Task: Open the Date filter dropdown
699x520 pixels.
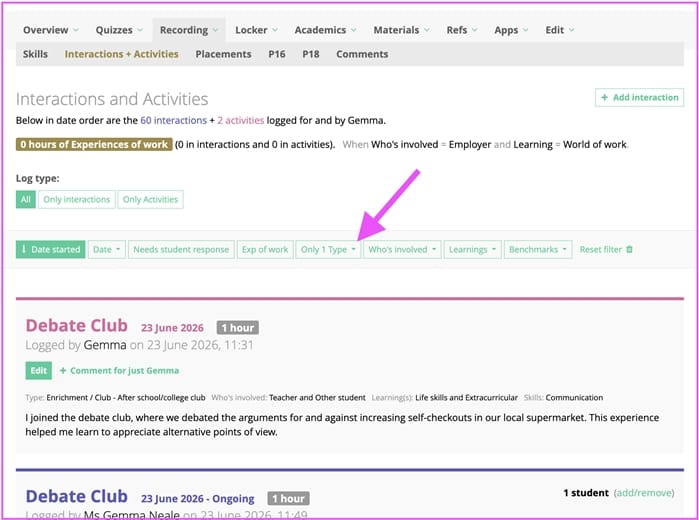Action: [x=107, y=249]
